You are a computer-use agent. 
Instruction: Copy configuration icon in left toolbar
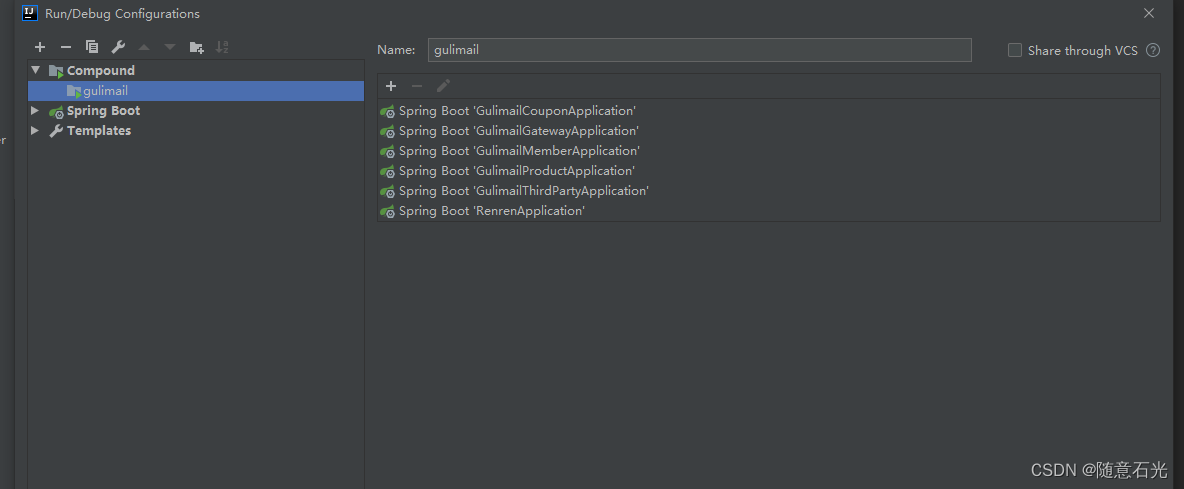92,48
